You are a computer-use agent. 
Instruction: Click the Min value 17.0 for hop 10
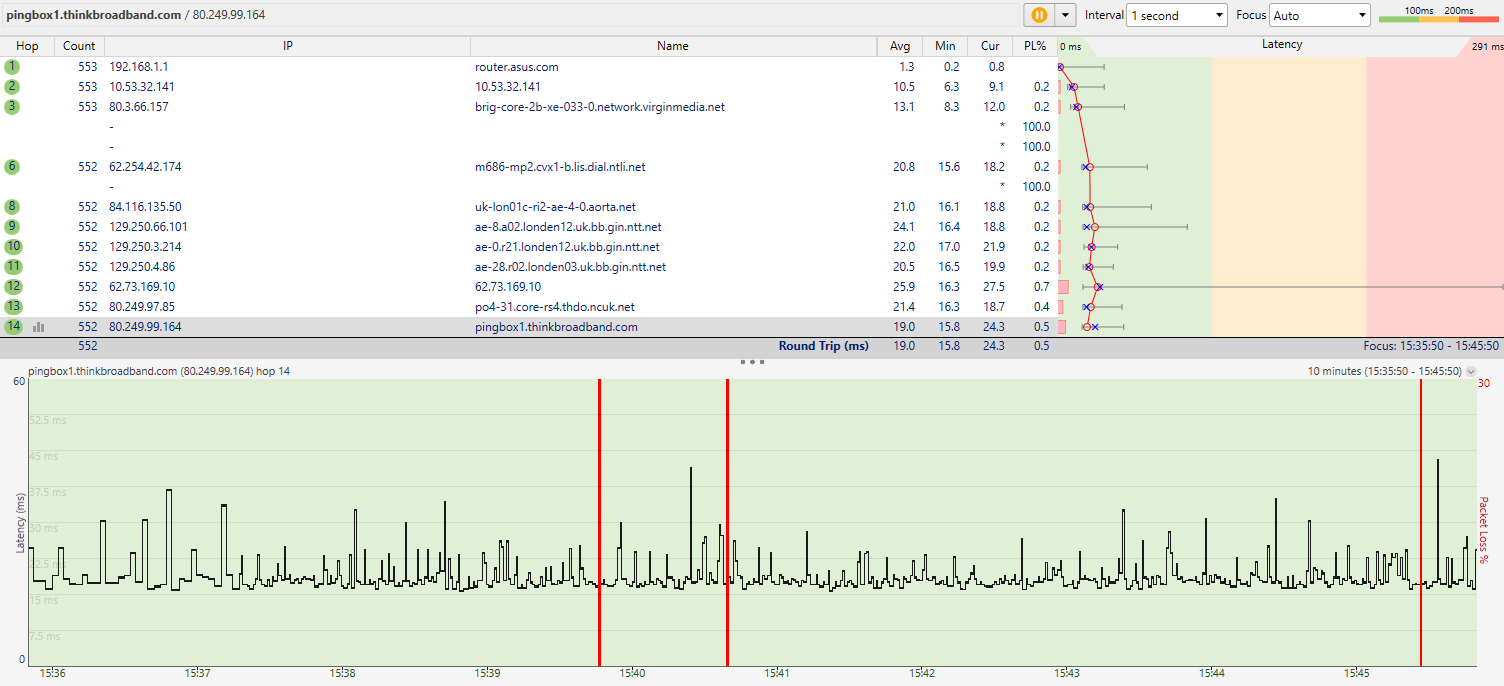click(x=947, y=247)
